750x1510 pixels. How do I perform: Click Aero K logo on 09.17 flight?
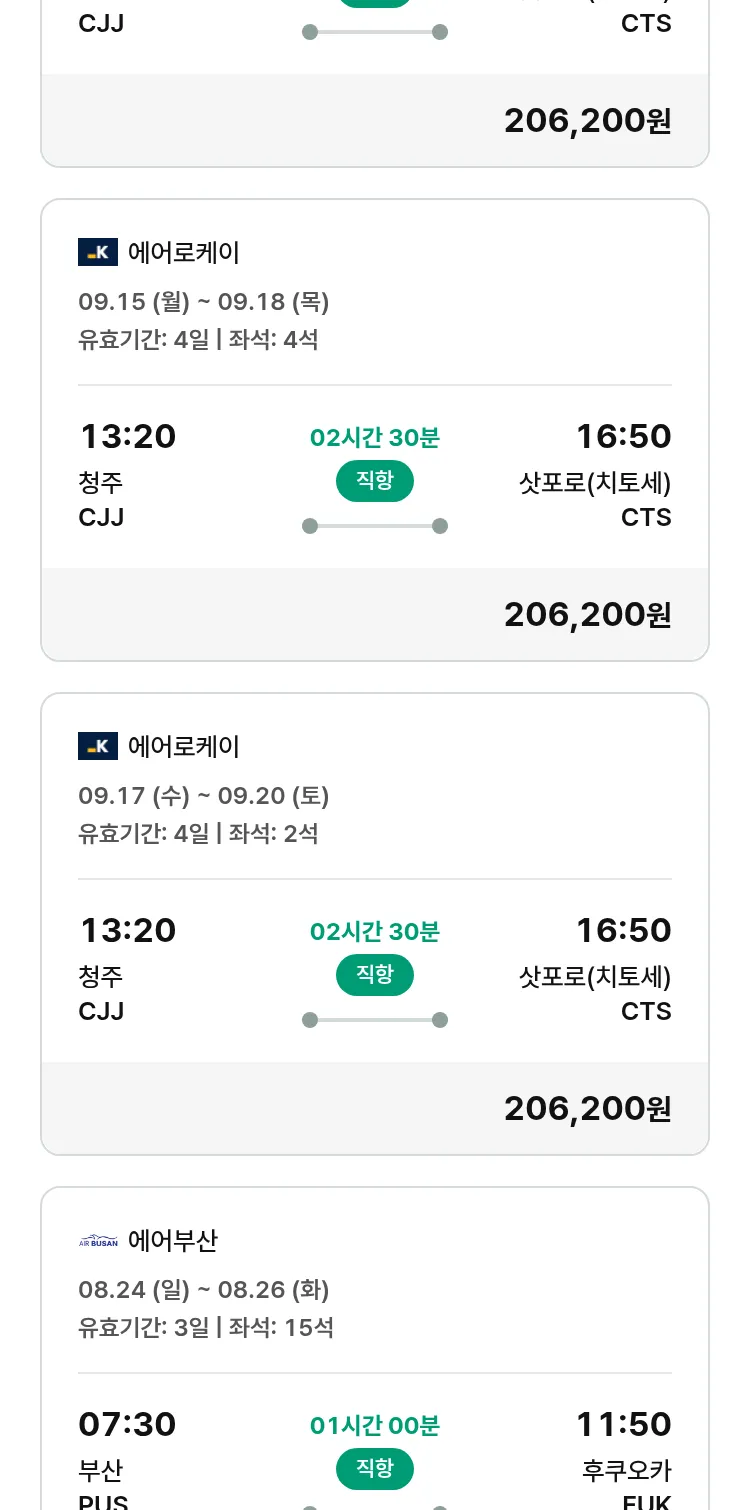click(x=98, y=746)
